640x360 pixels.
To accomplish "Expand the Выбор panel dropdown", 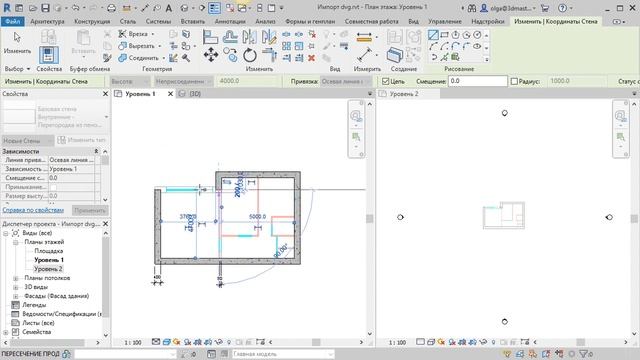I will [17, 69].
